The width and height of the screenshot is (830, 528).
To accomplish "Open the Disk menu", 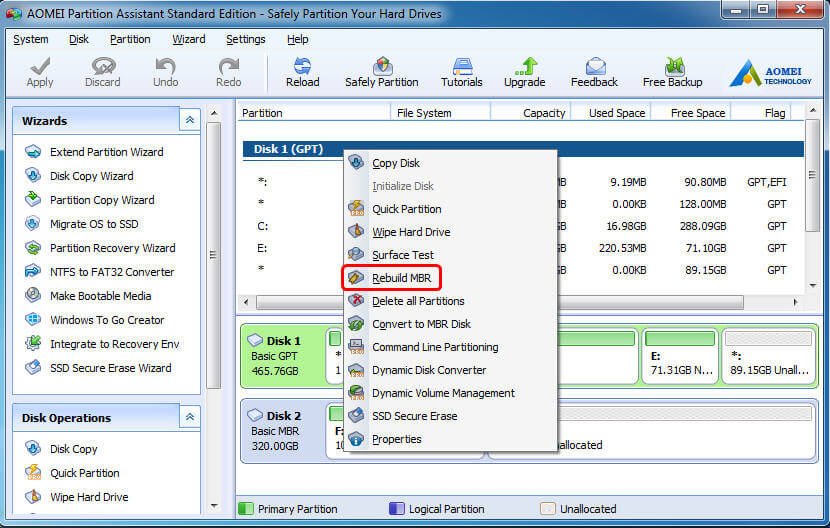I will coord(79,39).
